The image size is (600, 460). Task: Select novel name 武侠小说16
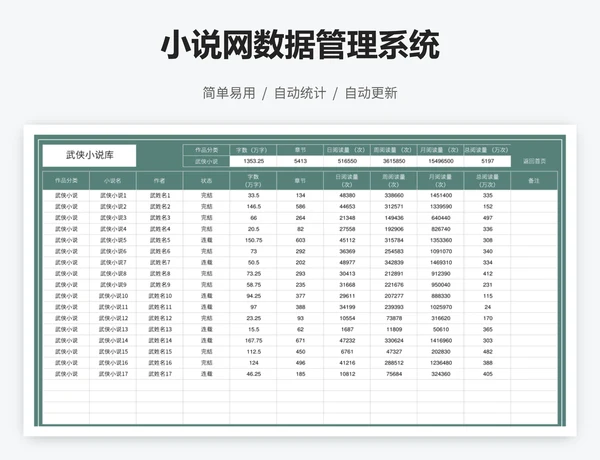pos(113,363)
